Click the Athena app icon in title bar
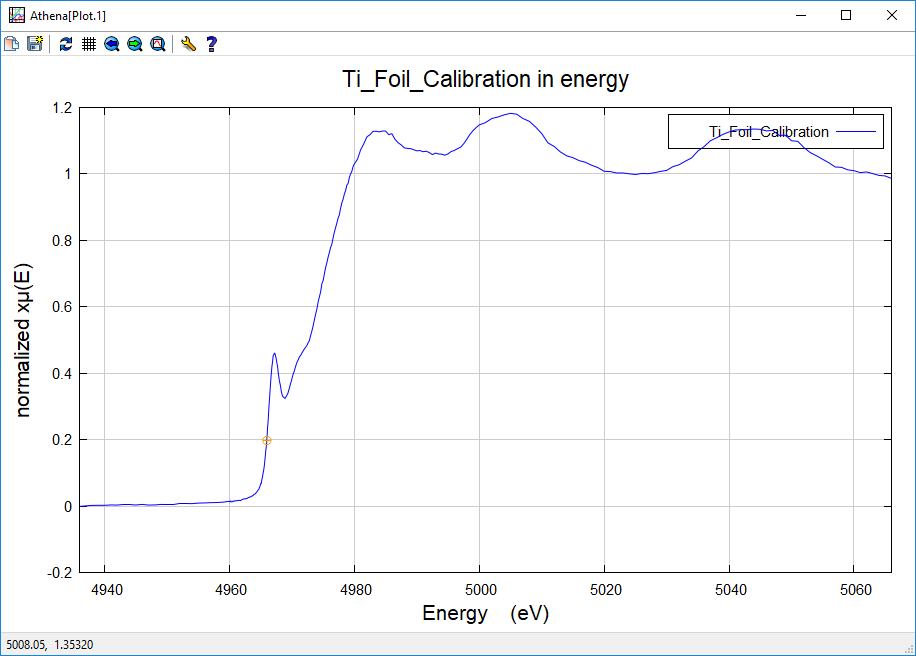The width and height of the screenshot is (916, 656). [x=16, y=15]
